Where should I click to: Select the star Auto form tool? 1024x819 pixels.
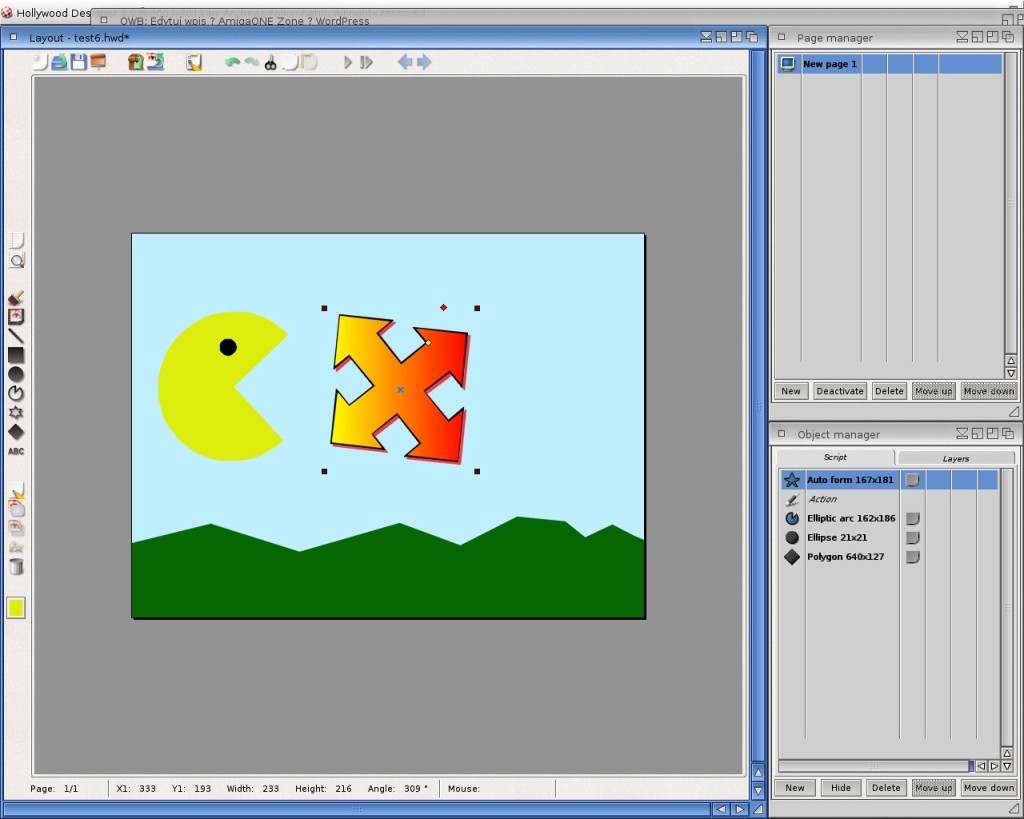point(16,413)
